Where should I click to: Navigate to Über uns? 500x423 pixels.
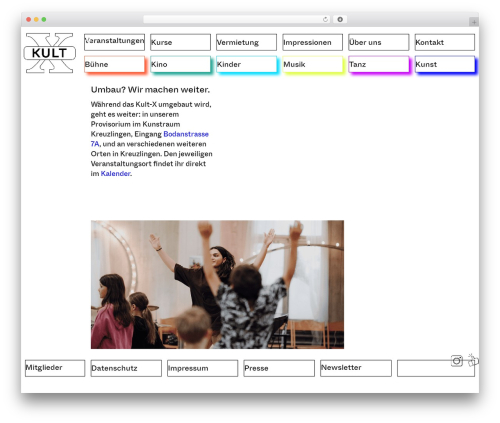tap(379, 42)
